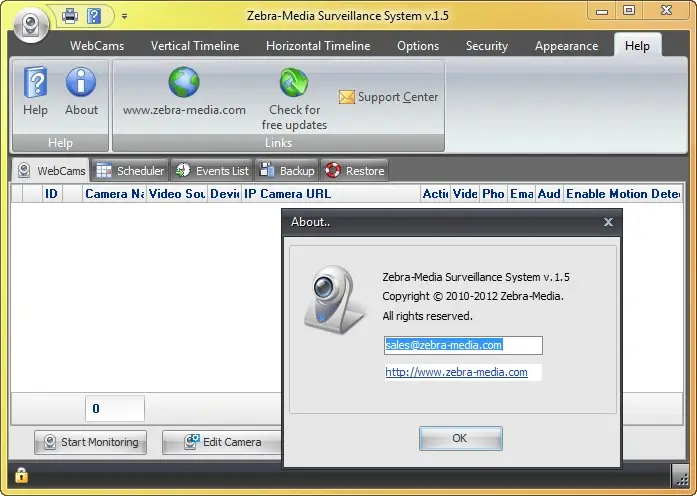Open Support Center envelope link

389,97
